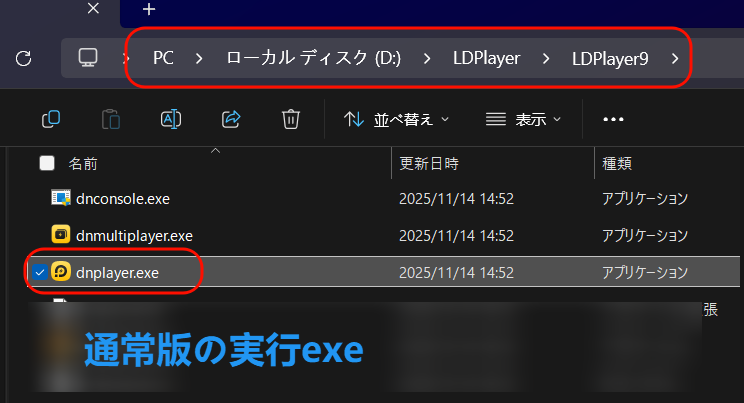
Task: Expand chevron after PC in address bar
Action: click(x=199, y=58)
